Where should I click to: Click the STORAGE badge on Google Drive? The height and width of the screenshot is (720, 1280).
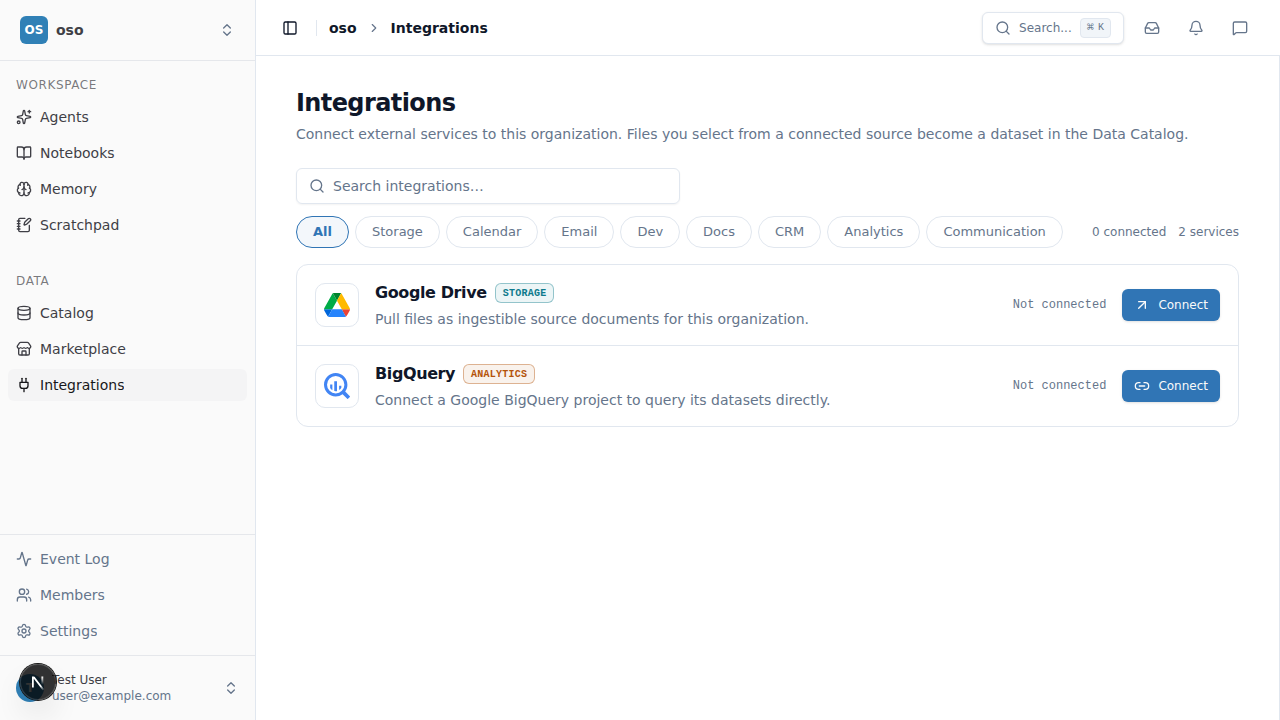(524, 293)
